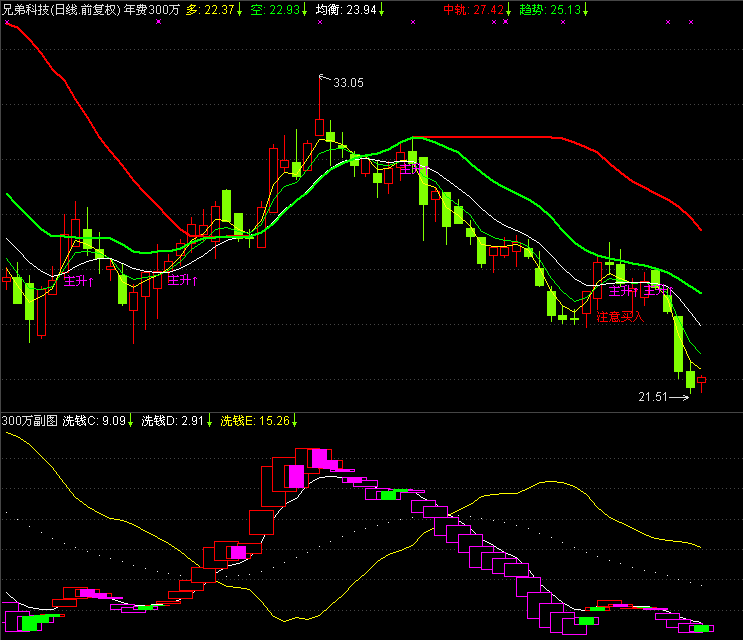Click the 300万副图 sub-chart title
The height and width of the screenshot is (640, 743).
tap(29, 421)
